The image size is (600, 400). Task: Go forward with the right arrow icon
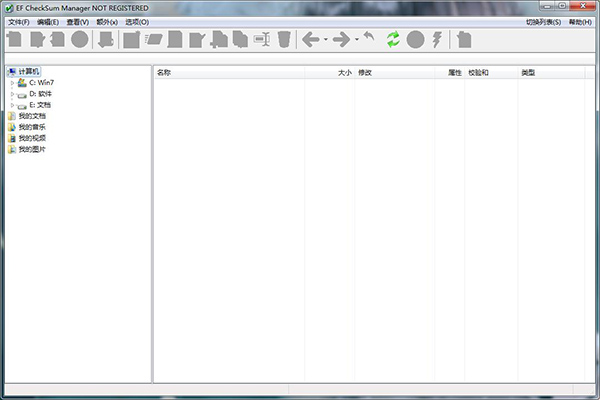341,39
